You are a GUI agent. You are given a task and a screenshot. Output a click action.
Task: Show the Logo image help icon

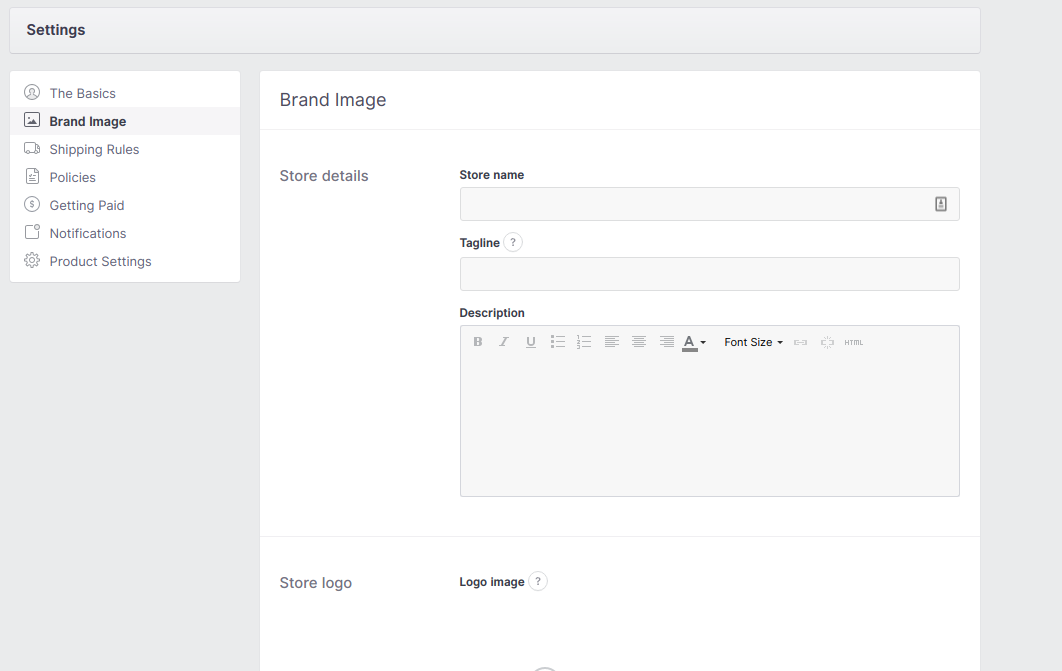pos(538,581)
